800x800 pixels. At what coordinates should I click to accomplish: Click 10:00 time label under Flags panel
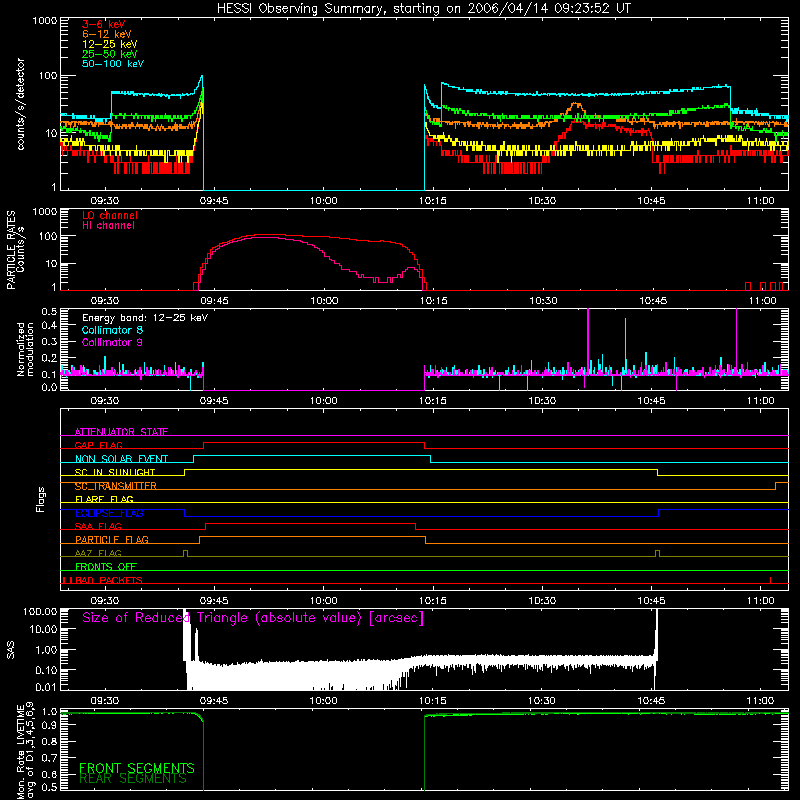point(323,601)
